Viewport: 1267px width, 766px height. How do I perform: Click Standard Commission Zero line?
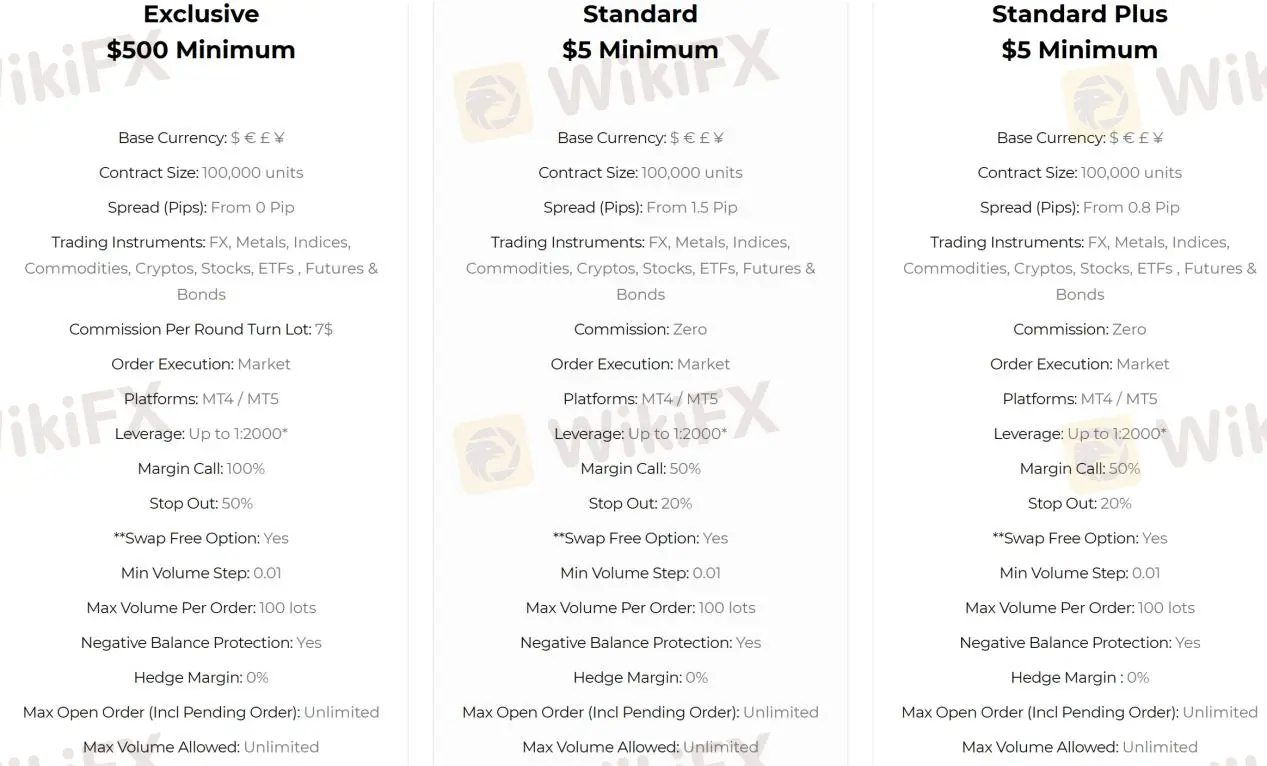640,329
